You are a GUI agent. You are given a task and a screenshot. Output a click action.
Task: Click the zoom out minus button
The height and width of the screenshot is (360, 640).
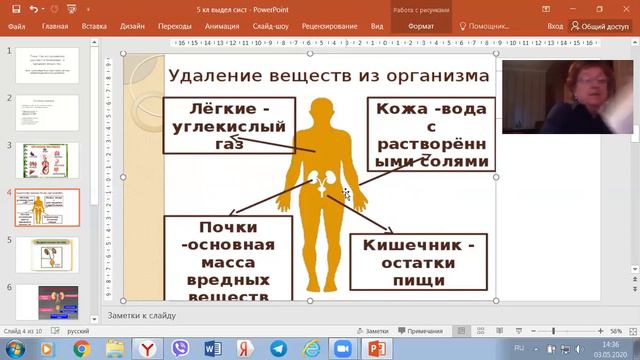point(533,331)
